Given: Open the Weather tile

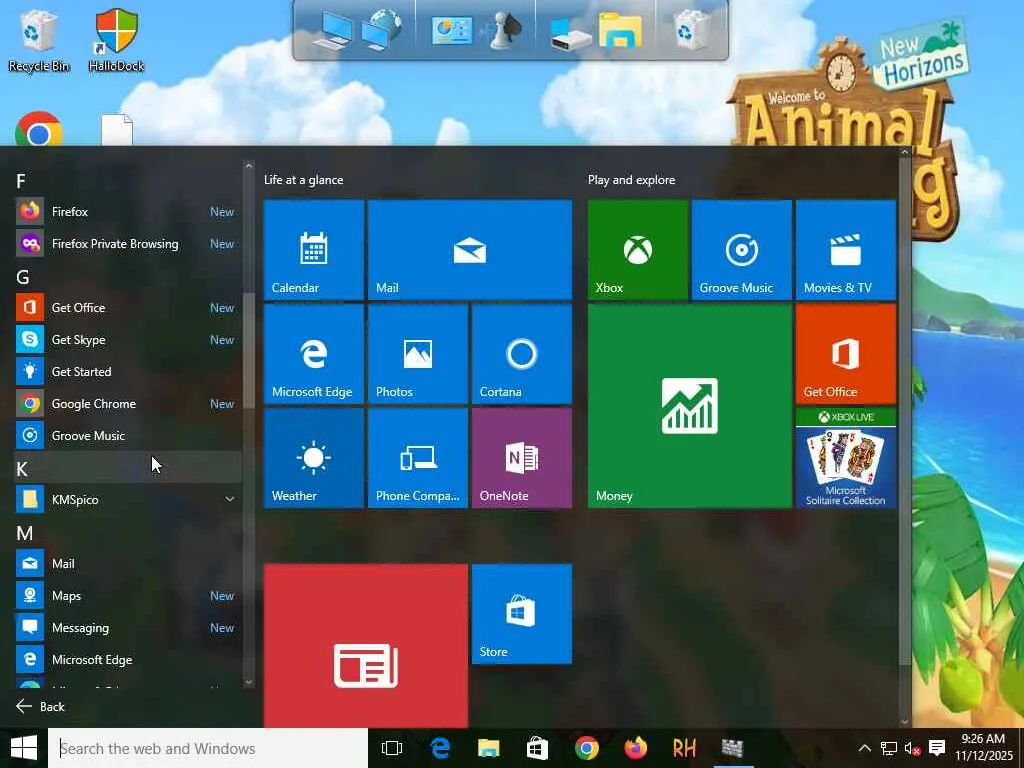Looking at the screenshot, I should [x=313, y=458].
